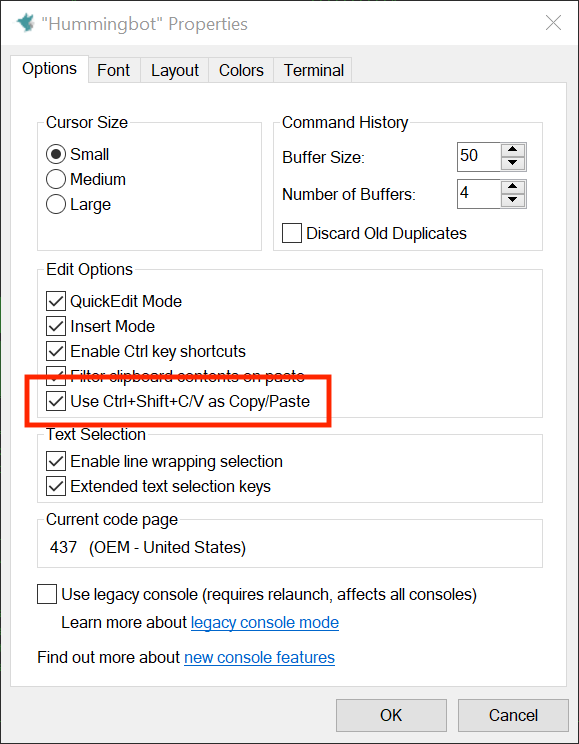
Task: Decrease Number of Buffers with down arrow
Action: (513, 200)
